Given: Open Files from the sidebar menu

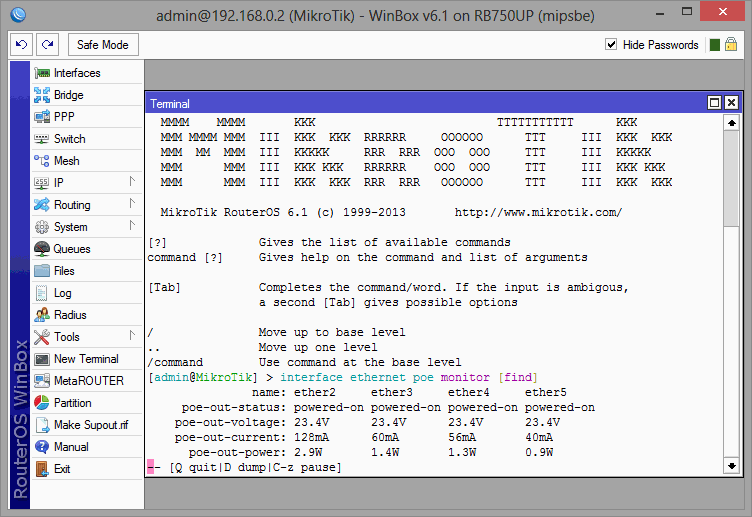Looking at the screenshot, I should pos(87,271).
